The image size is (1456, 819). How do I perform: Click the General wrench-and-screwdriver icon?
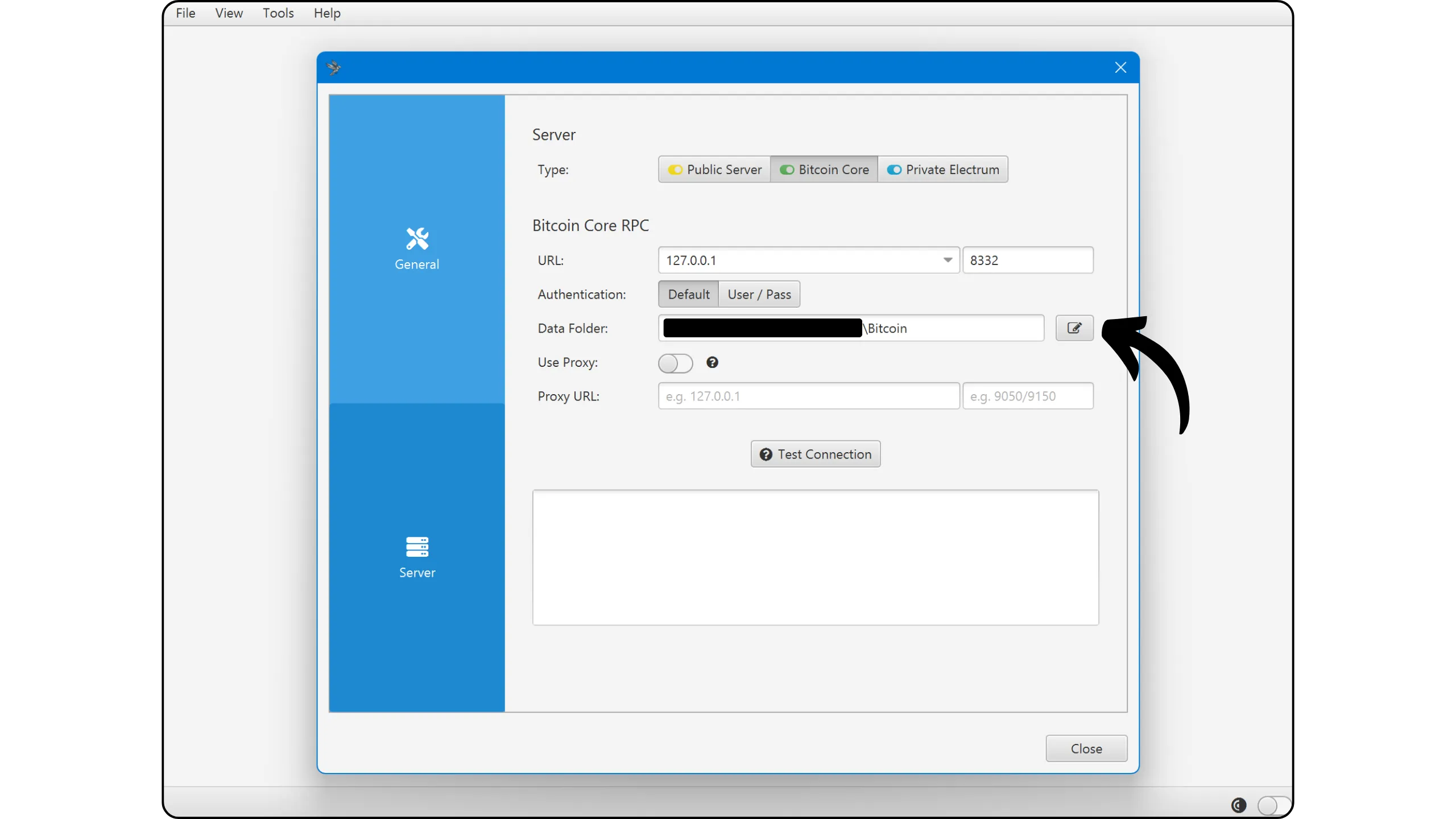(417, 239)
